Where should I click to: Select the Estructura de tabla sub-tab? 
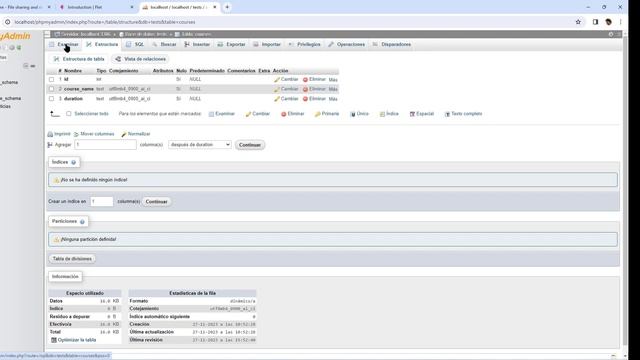(79, 59)
